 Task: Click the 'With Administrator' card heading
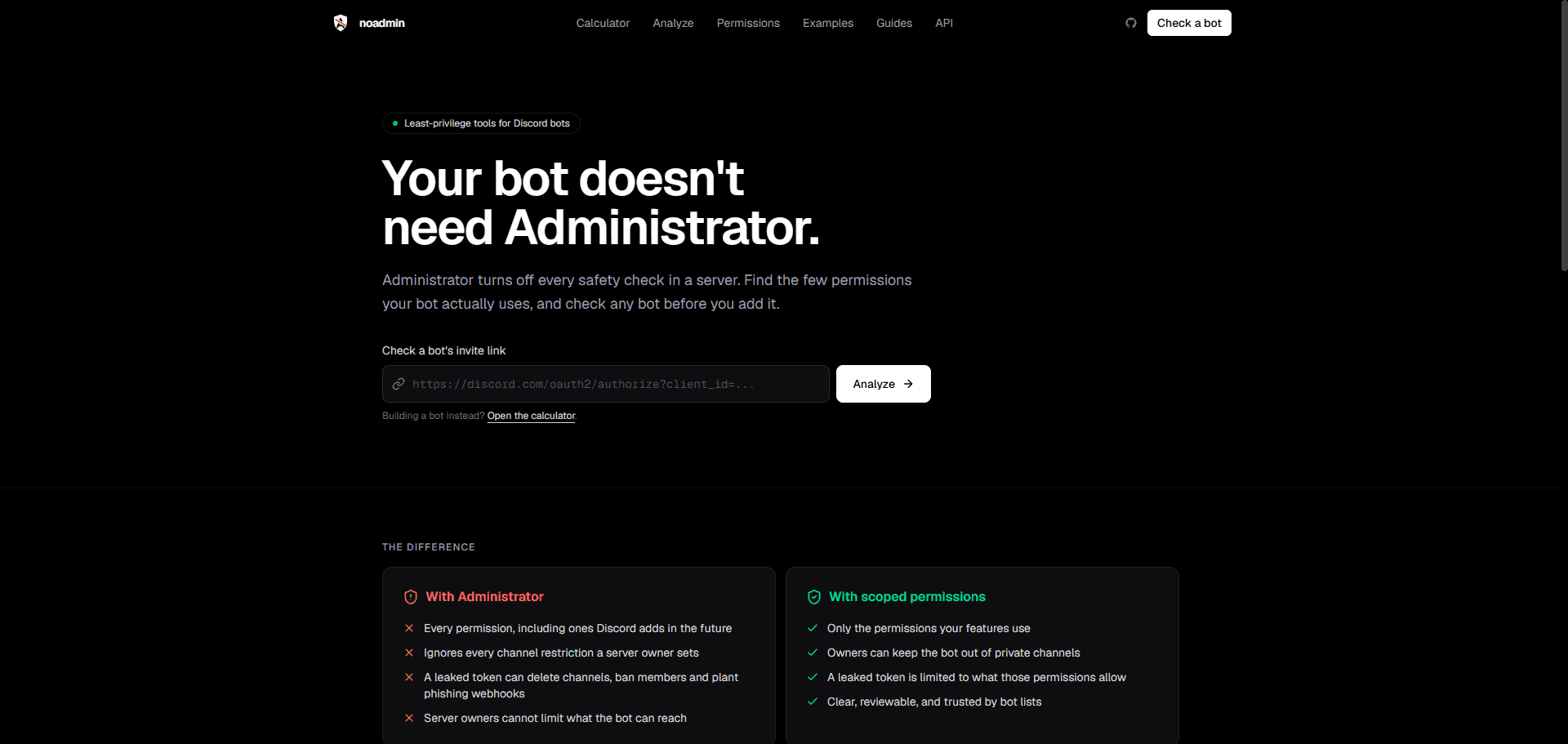484,597
